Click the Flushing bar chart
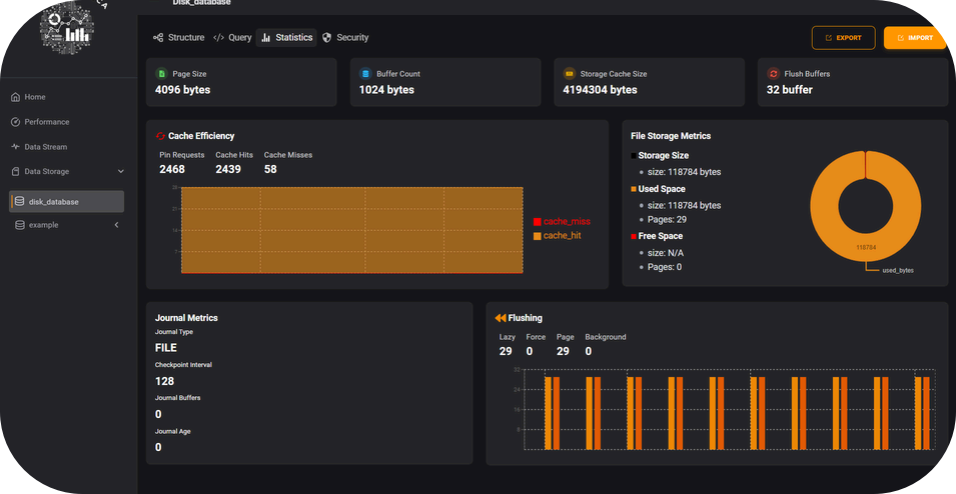The image size is (956, 494). (730, 410)
